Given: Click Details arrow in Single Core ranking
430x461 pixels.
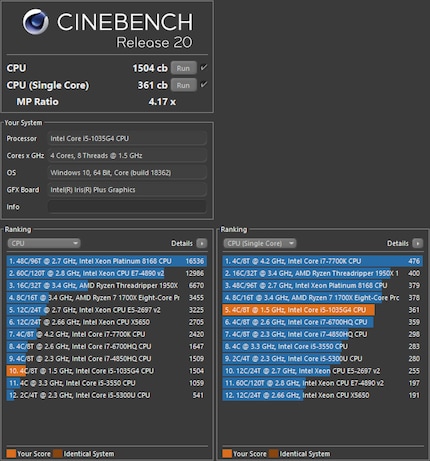Looking at the screenshot, I should click(x=417, y=243).
